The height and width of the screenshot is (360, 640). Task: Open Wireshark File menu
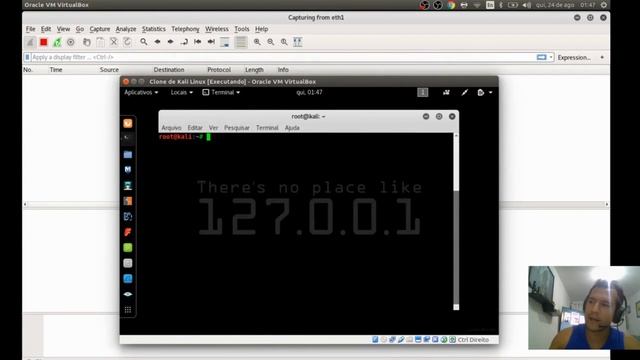tap(31, 29)
